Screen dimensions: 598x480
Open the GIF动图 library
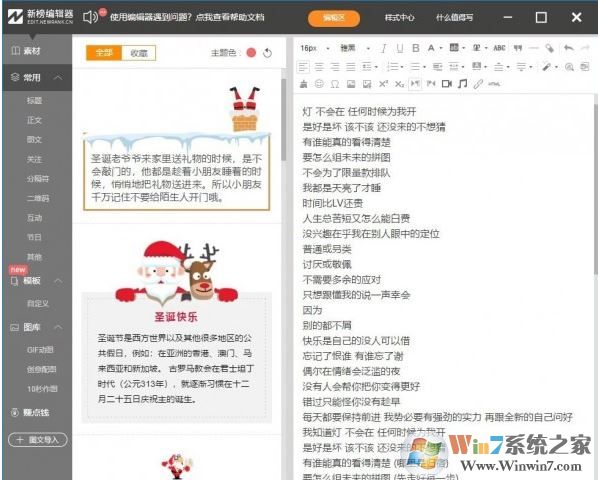[x=40, y=350]
